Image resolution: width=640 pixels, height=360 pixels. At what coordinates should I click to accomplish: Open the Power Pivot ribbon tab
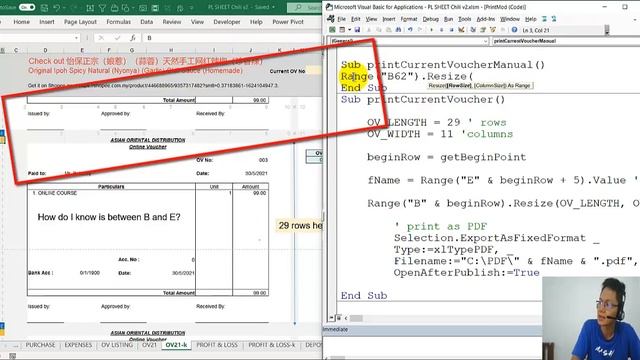pos(288,22)
